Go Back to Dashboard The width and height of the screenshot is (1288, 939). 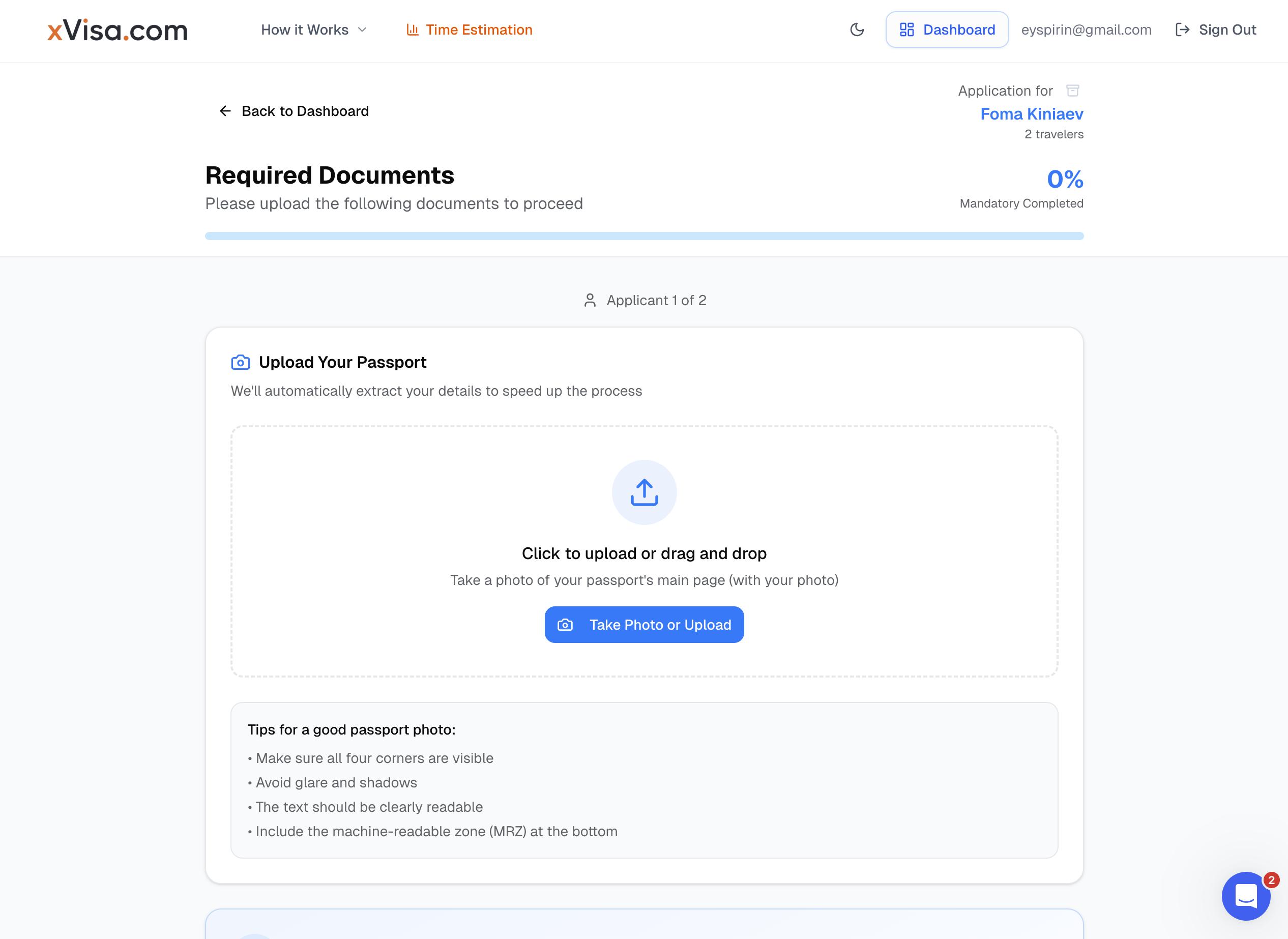click(305, 111)
